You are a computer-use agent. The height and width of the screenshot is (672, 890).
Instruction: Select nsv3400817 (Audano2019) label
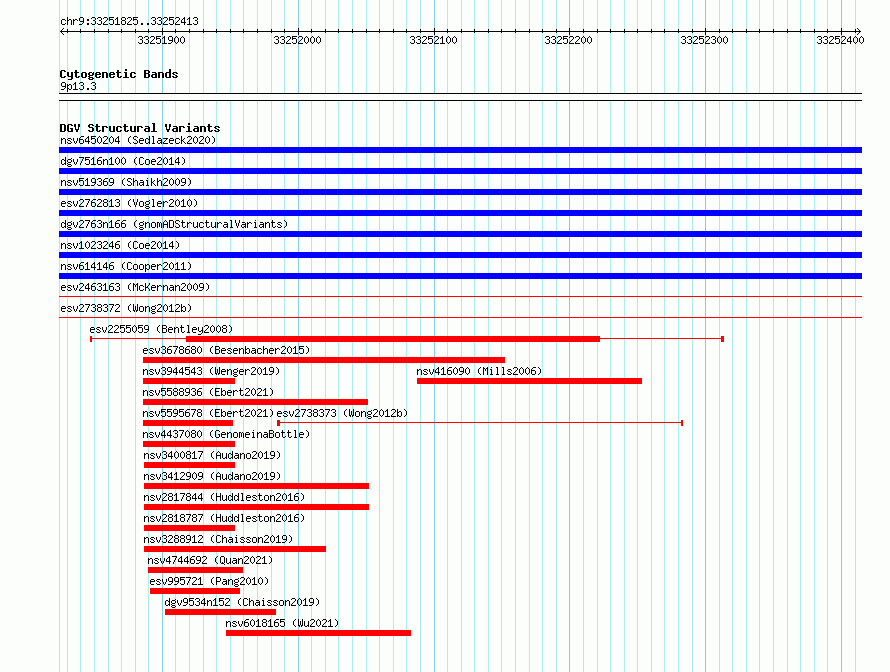(x=212, y=455)
